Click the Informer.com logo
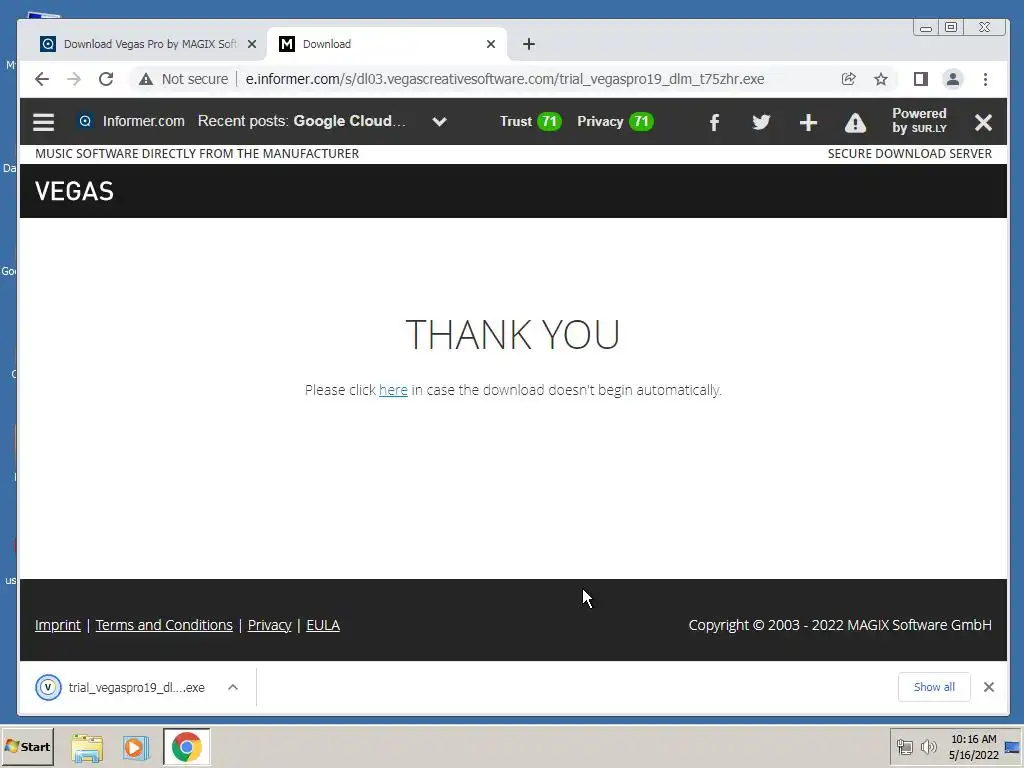Viewport: 1024px width, 768px height. click(x=131, y=121)
